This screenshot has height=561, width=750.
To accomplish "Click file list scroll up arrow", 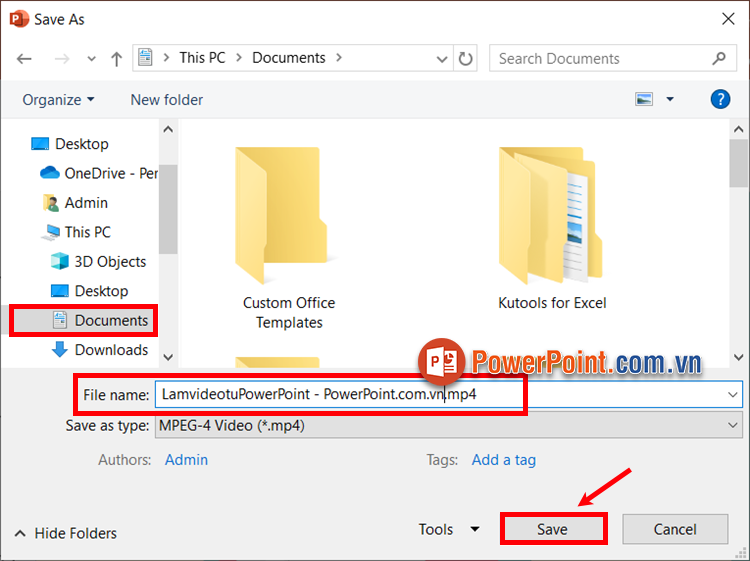I will (739, 129).
